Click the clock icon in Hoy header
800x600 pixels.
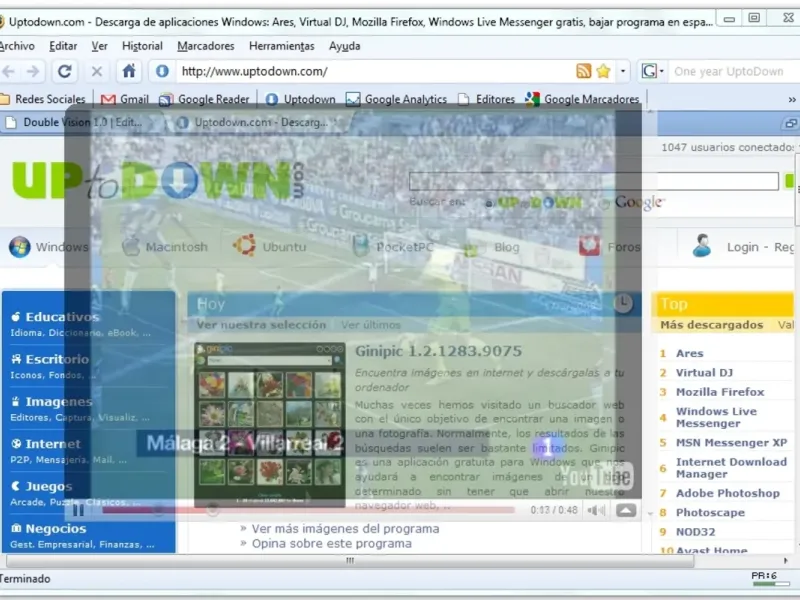623,303
